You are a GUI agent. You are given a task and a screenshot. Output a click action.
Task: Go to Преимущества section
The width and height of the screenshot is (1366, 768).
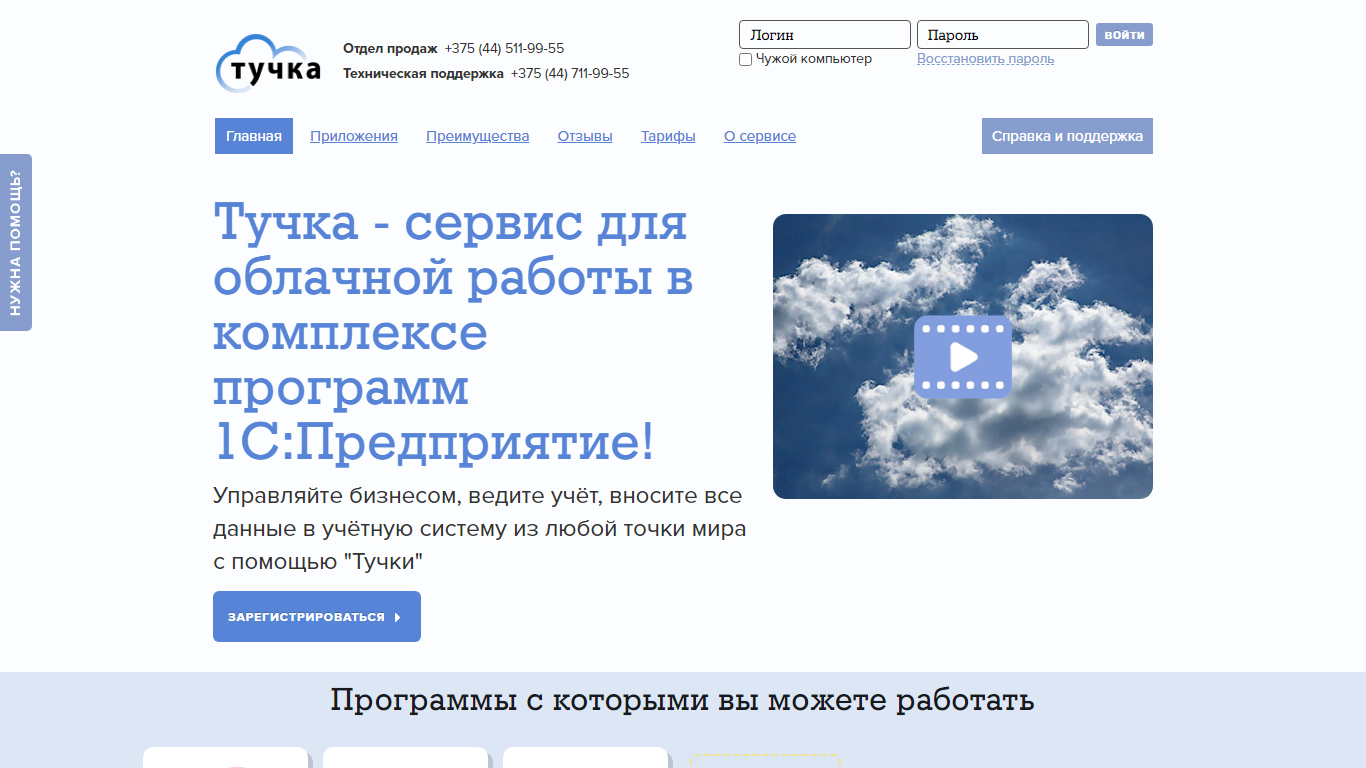478,136
